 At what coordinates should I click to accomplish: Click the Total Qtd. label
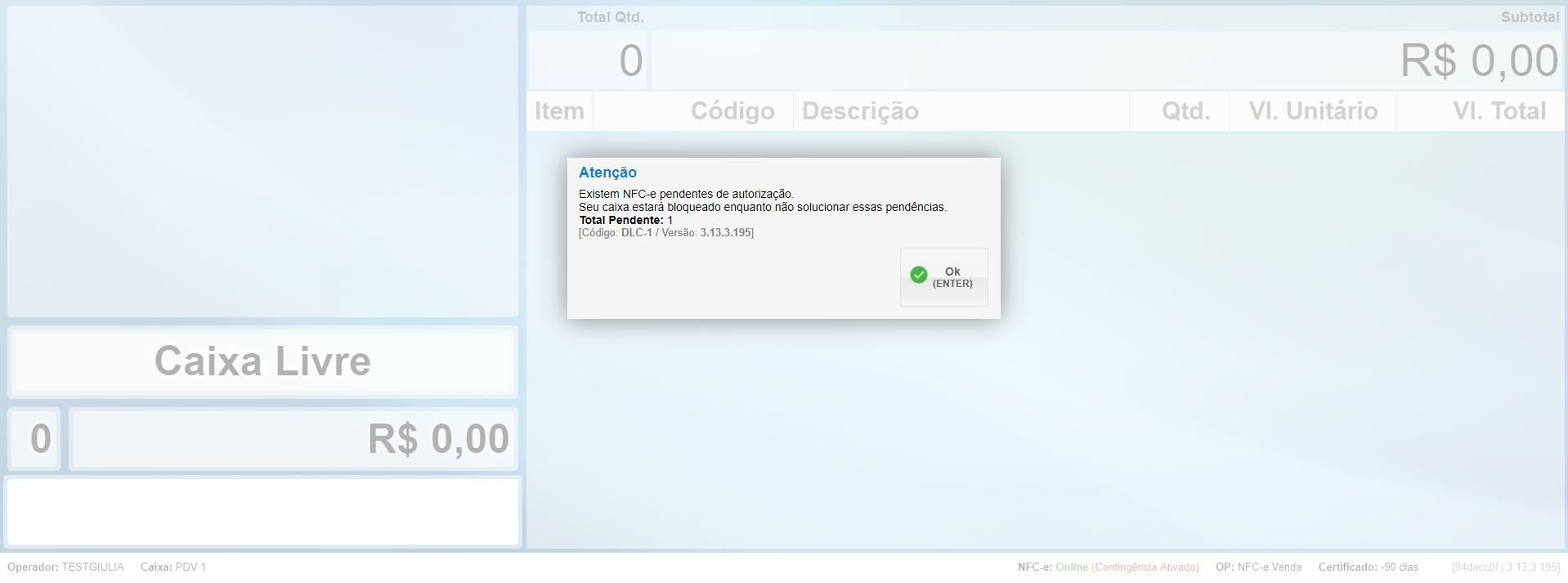pos(611,17)
